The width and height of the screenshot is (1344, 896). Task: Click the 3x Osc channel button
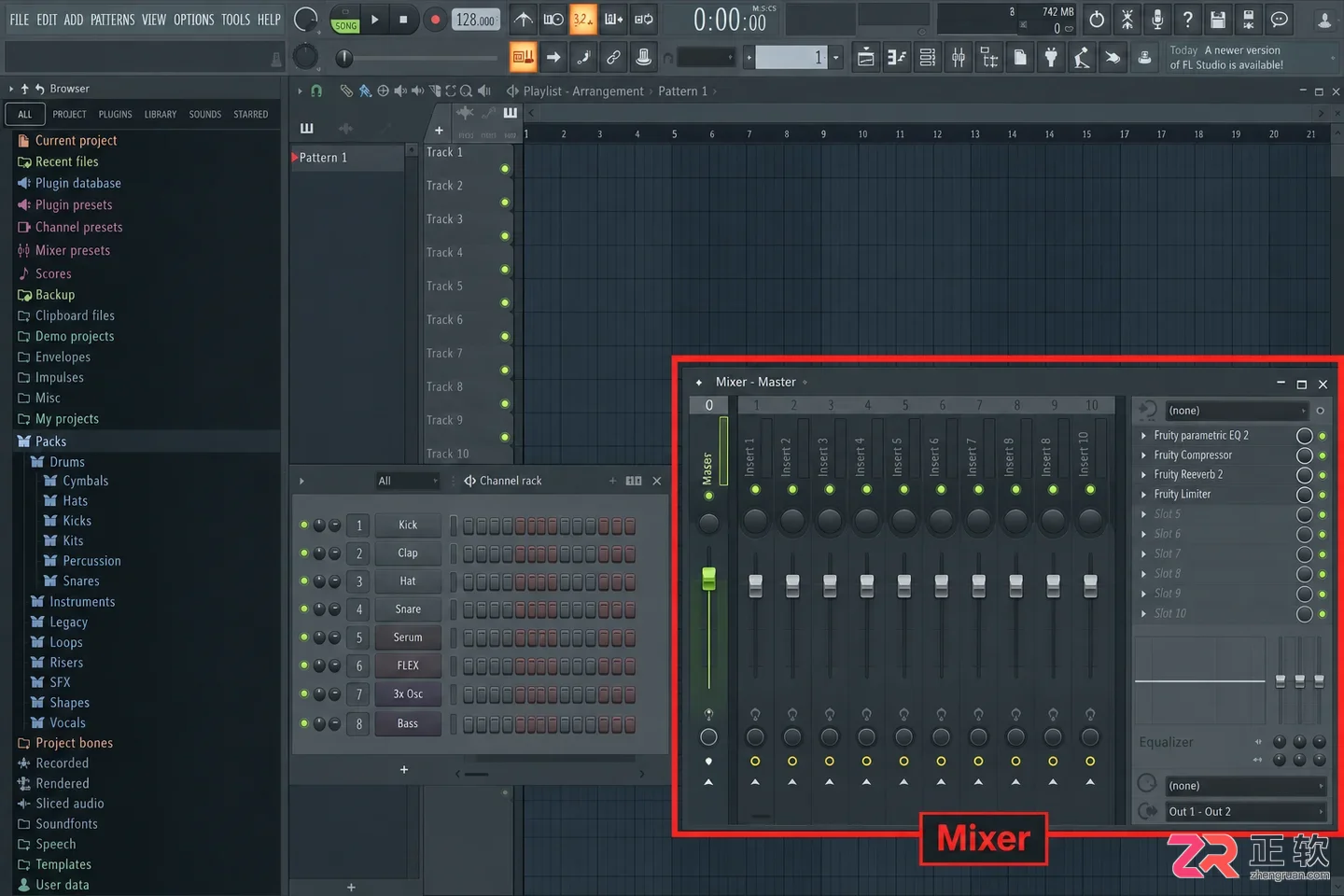[x=408, y=694]
